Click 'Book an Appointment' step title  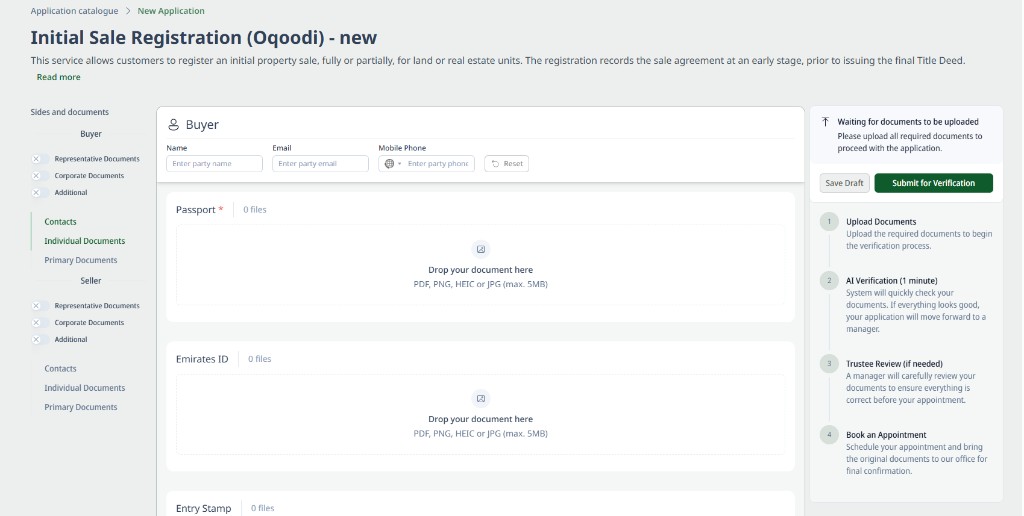pos(886,435)
